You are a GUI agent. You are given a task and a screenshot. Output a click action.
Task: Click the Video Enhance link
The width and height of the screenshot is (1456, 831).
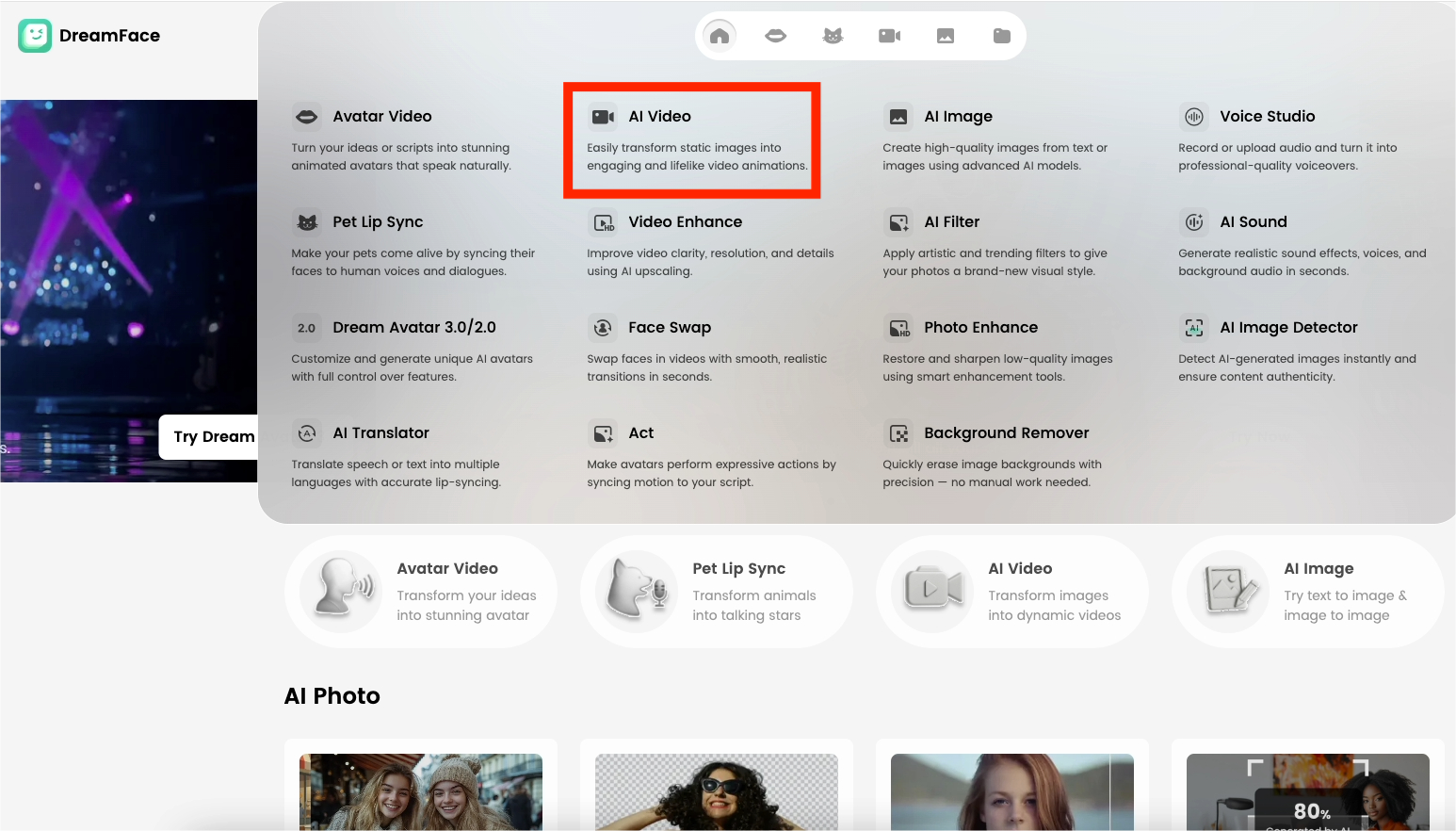pos(685,222)
